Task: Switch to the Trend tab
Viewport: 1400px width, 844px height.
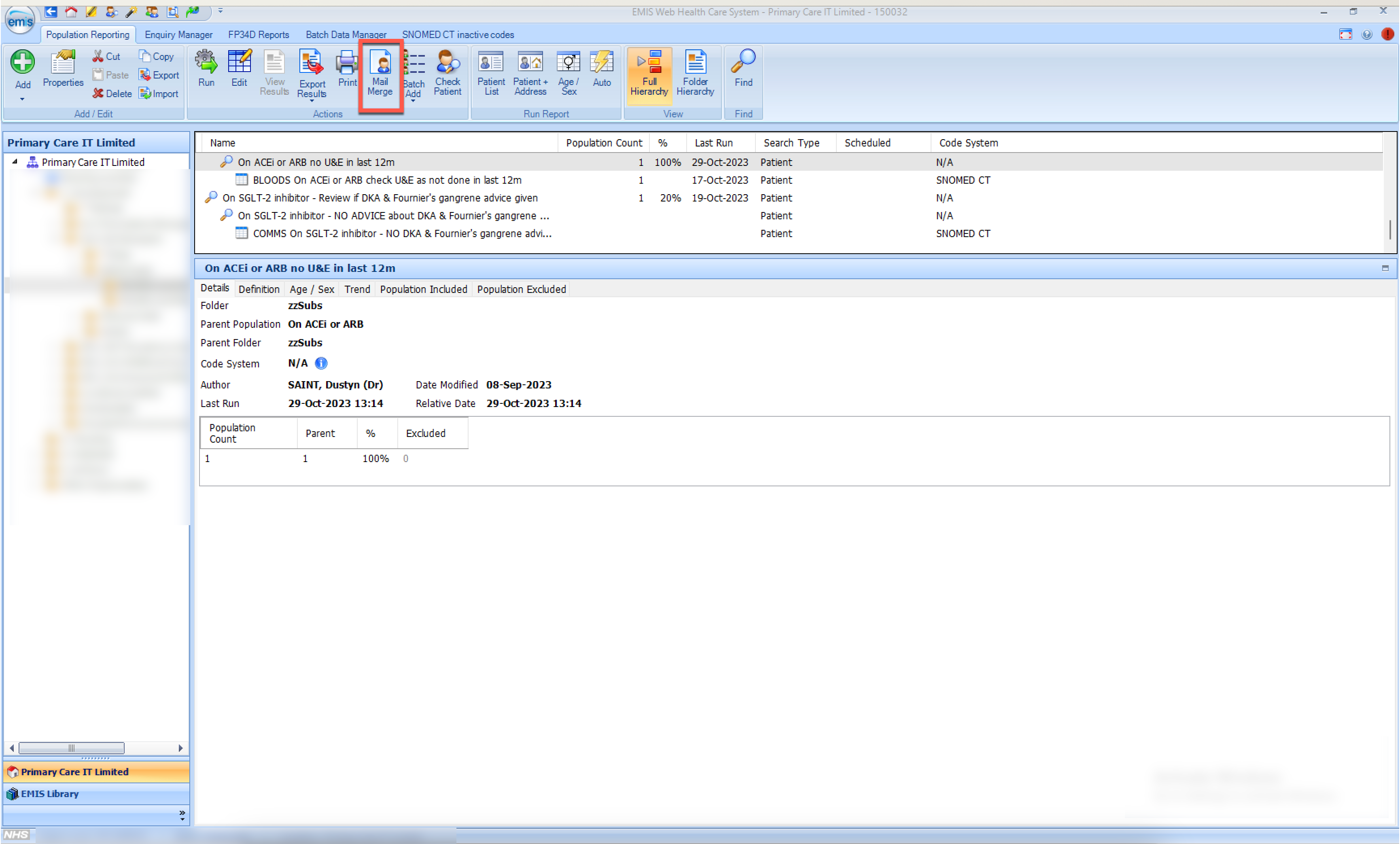Action: click(x=357, y=289)
